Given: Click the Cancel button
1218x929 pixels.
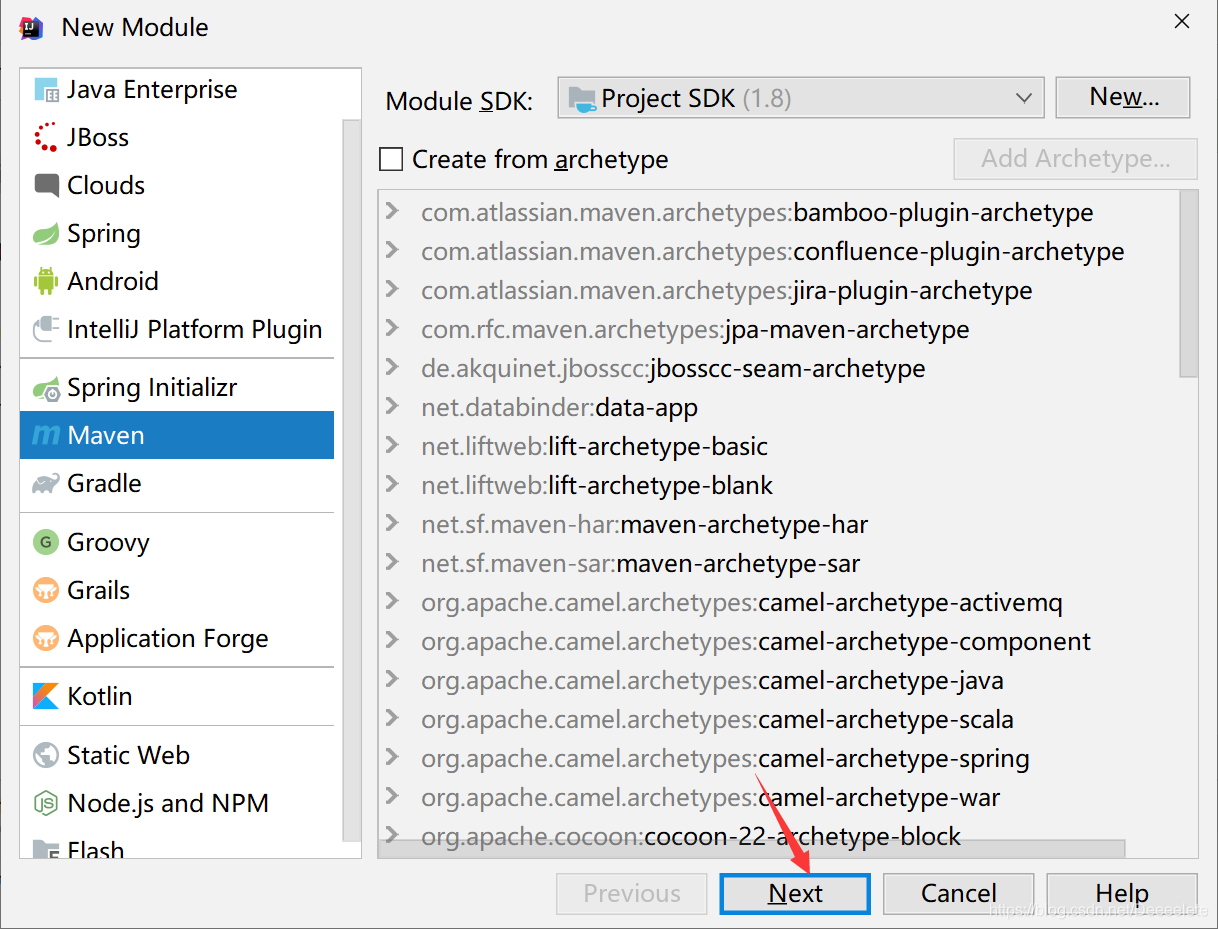Looking at the screenshot, I should (958, 894).
